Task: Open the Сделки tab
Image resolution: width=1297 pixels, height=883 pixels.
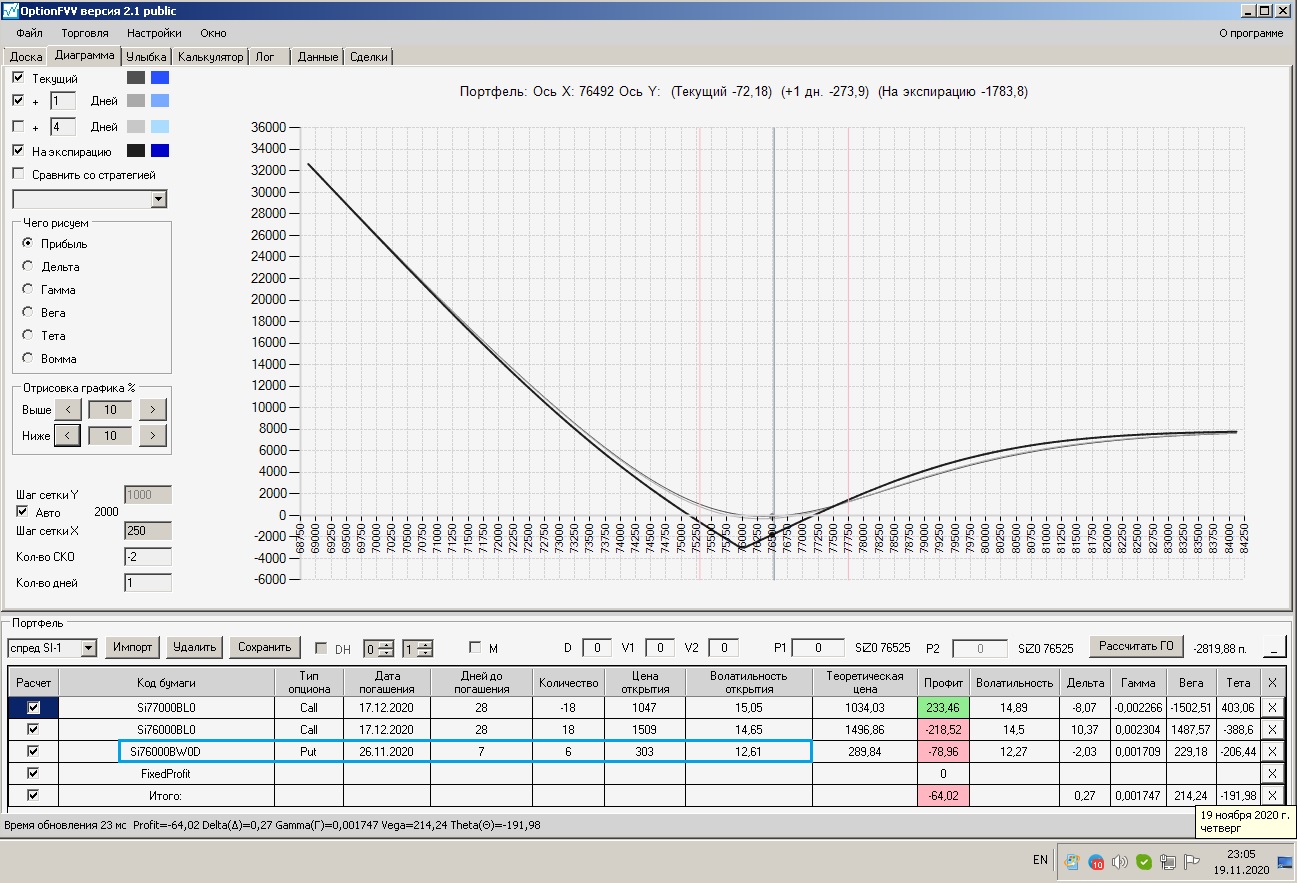Action: [x=369, y=57]
